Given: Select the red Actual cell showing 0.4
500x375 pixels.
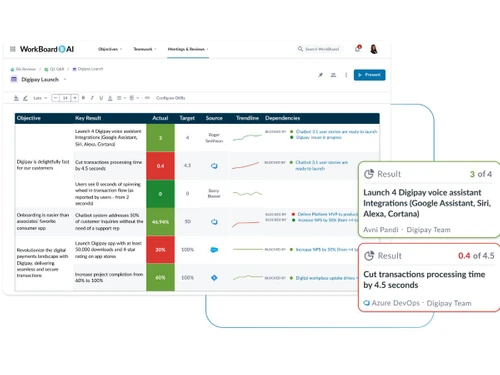Looking at the screenshot, I should 160,166.
